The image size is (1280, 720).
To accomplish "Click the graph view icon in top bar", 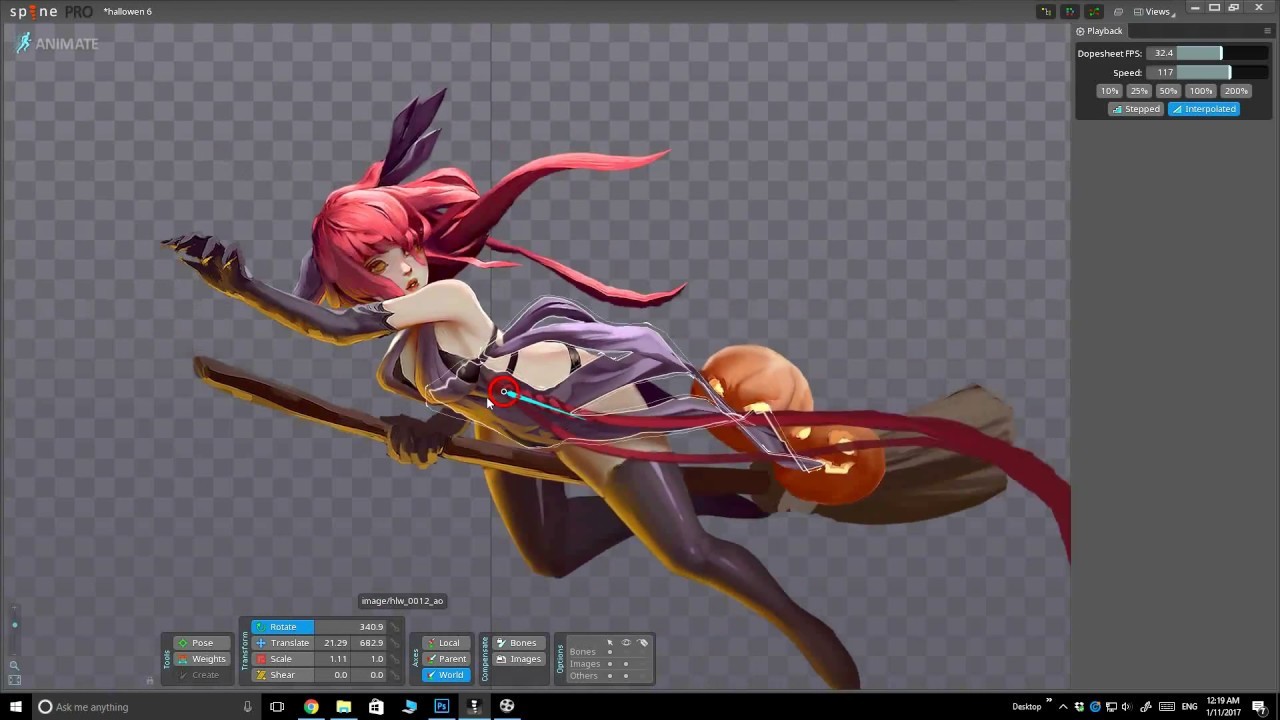I will pos(1093,11).
